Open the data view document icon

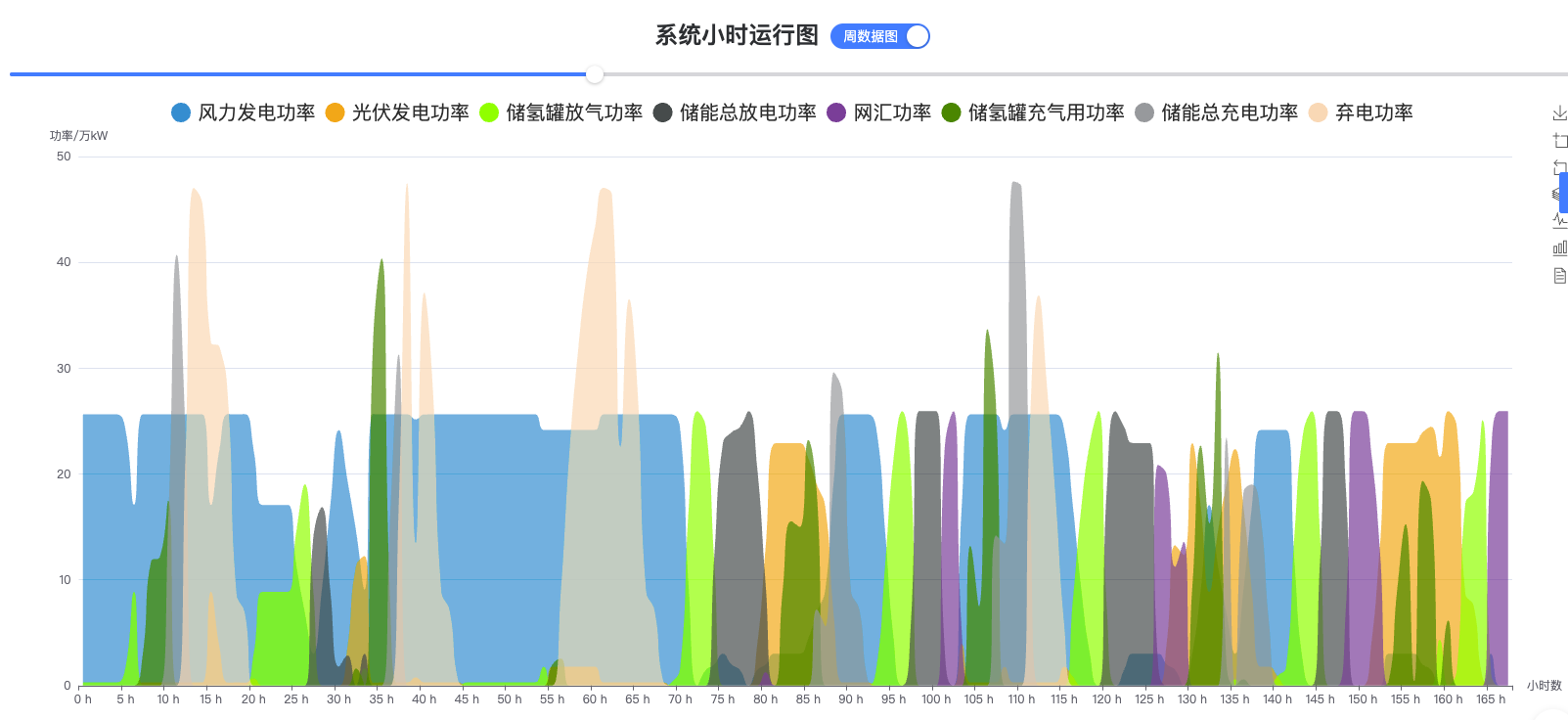click(1559, 276)
